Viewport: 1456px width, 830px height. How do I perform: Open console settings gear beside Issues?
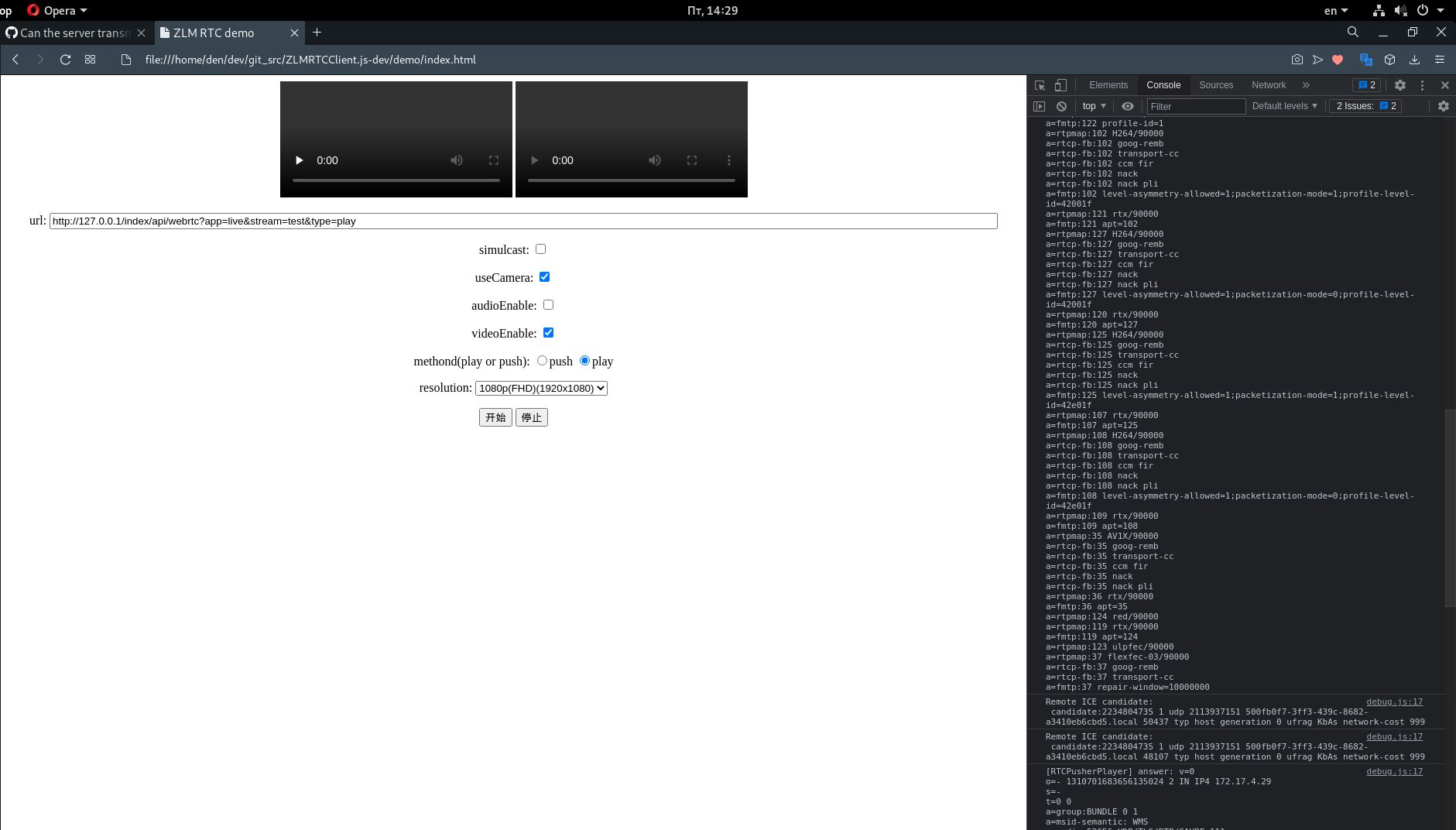coord(1444,106)
